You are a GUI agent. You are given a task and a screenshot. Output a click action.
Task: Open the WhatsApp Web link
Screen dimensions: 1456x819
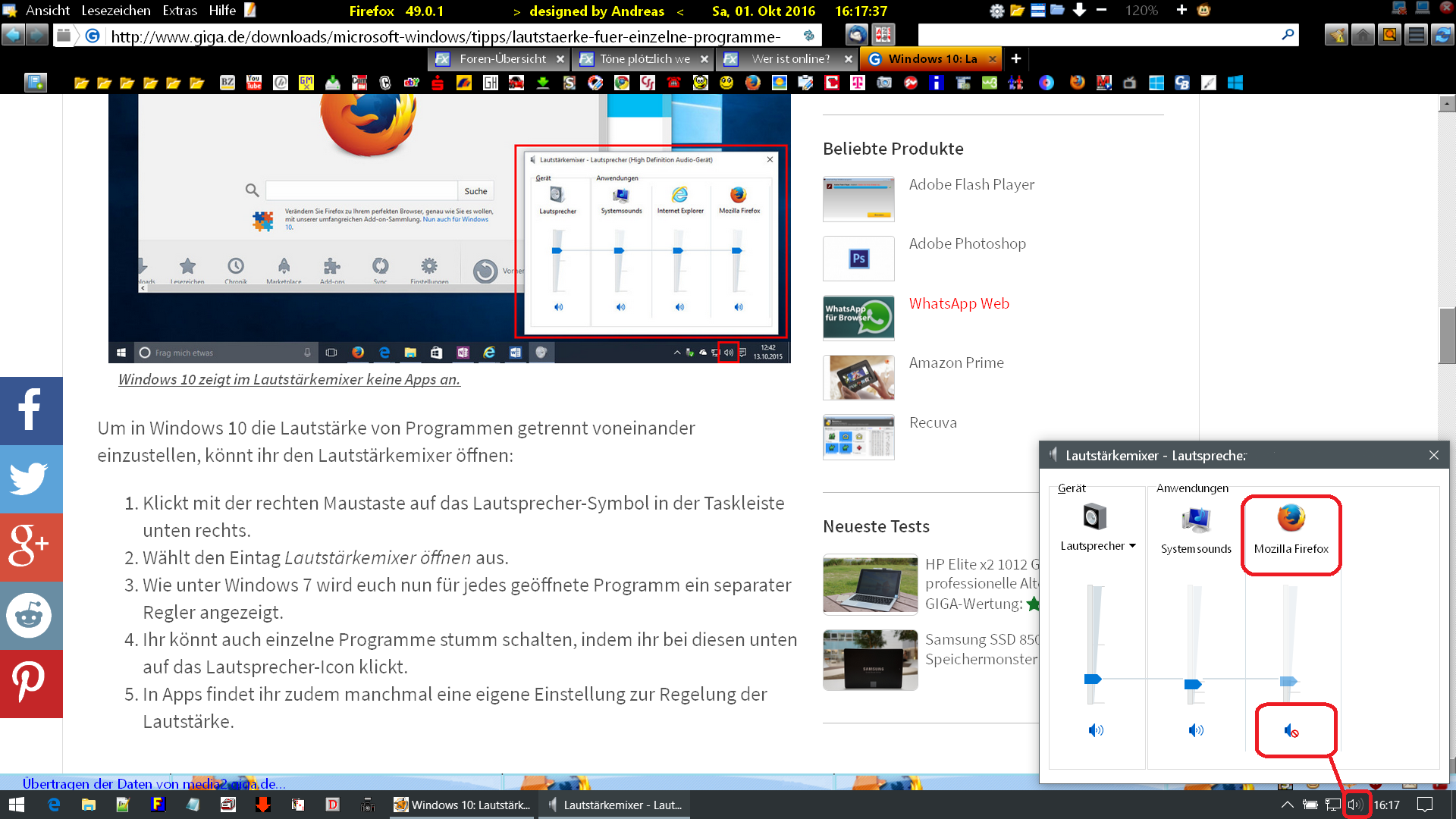pos(959,303)
